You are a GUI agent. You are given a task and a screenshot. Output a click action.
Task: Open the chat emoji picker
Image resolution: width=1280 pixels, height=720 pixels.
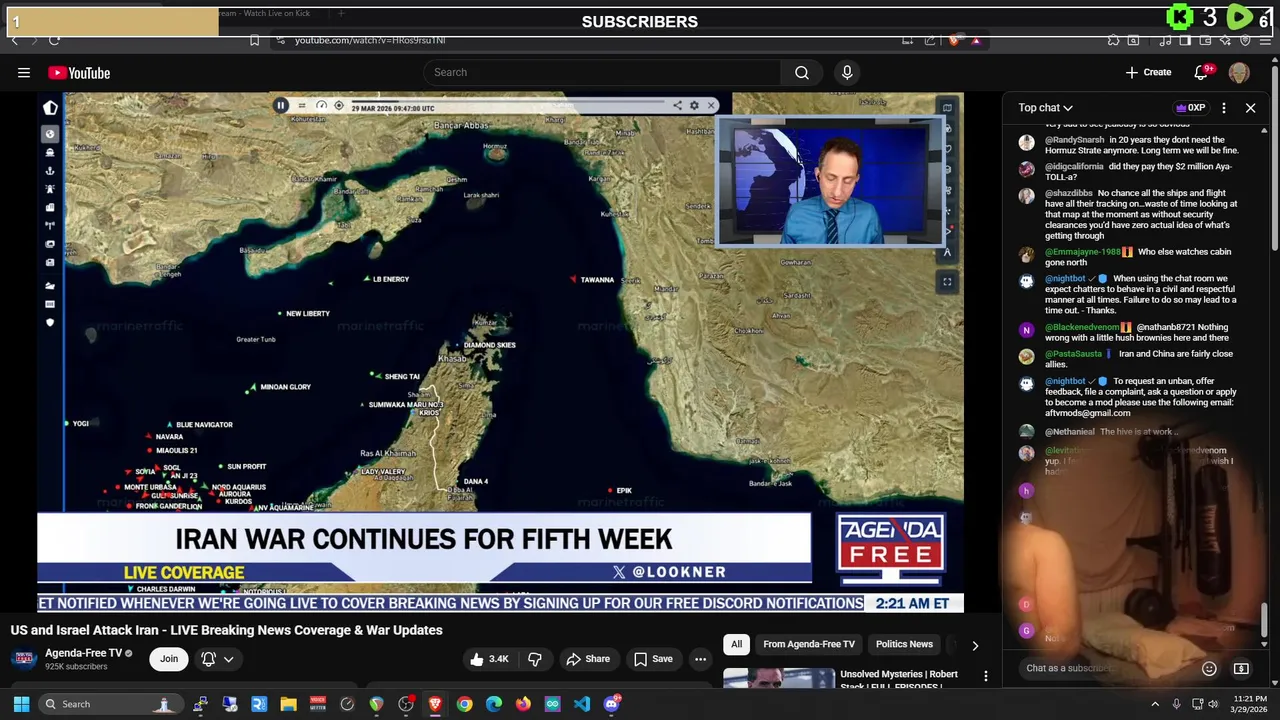pyautogui.click(x=1209, y=668)
